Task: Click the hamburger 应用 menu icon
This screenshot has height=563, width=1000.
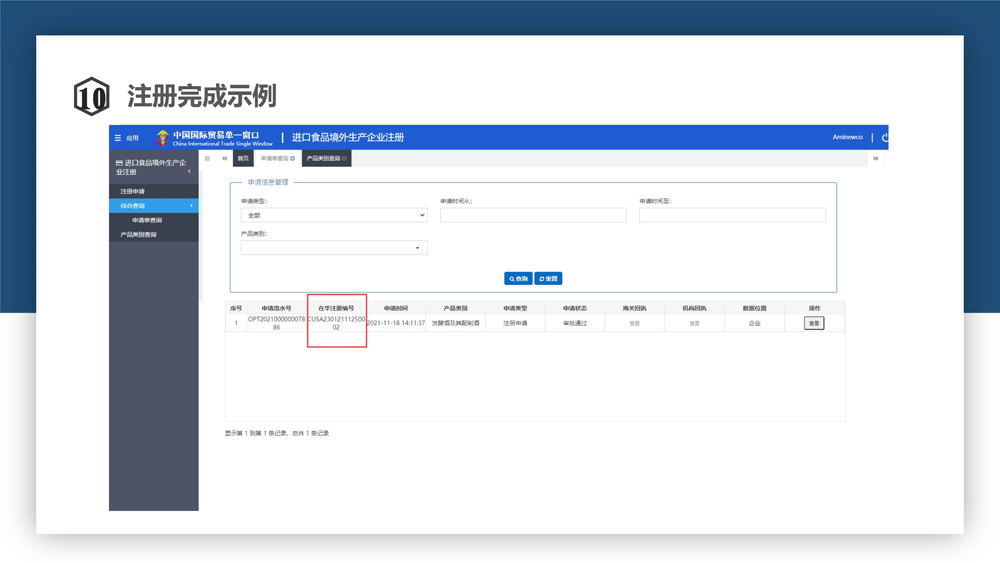Action: click(x=118, y=138)
